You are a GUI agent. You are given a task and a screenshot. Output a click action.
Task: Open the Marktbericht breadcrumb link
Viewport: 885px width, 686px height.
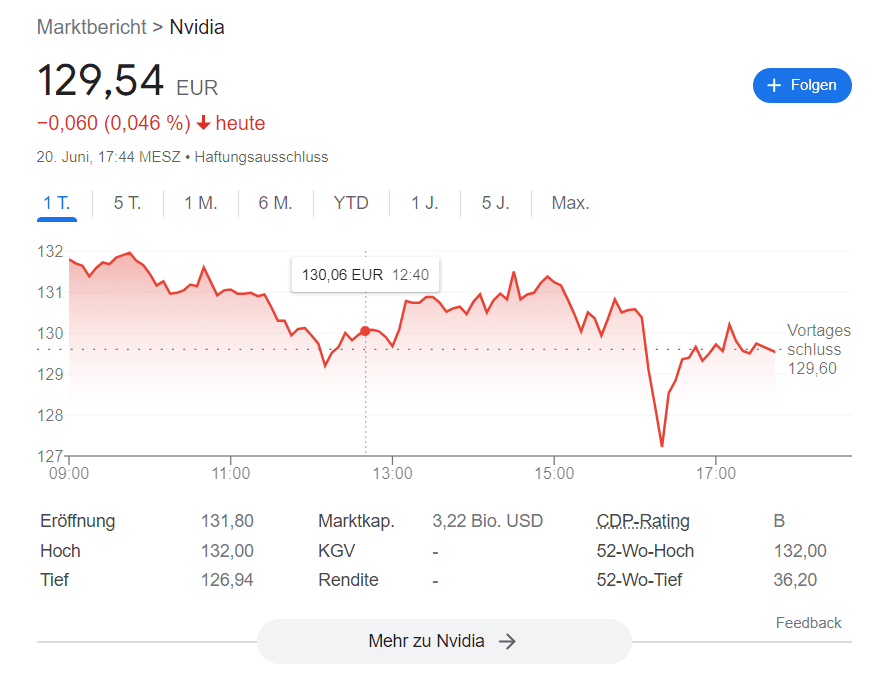(91, 27)
